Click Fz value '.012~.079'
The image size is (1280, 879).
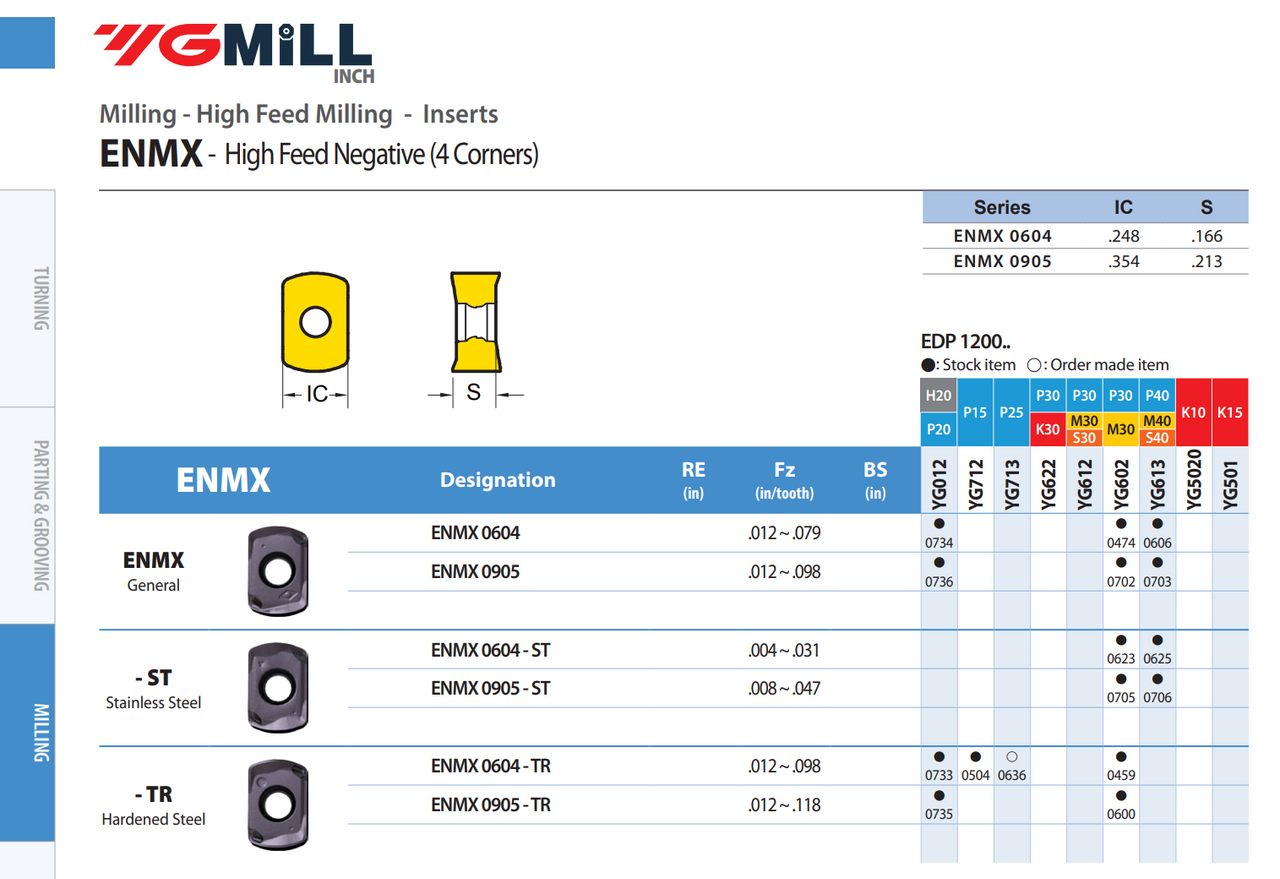click(x=784, y=533)
